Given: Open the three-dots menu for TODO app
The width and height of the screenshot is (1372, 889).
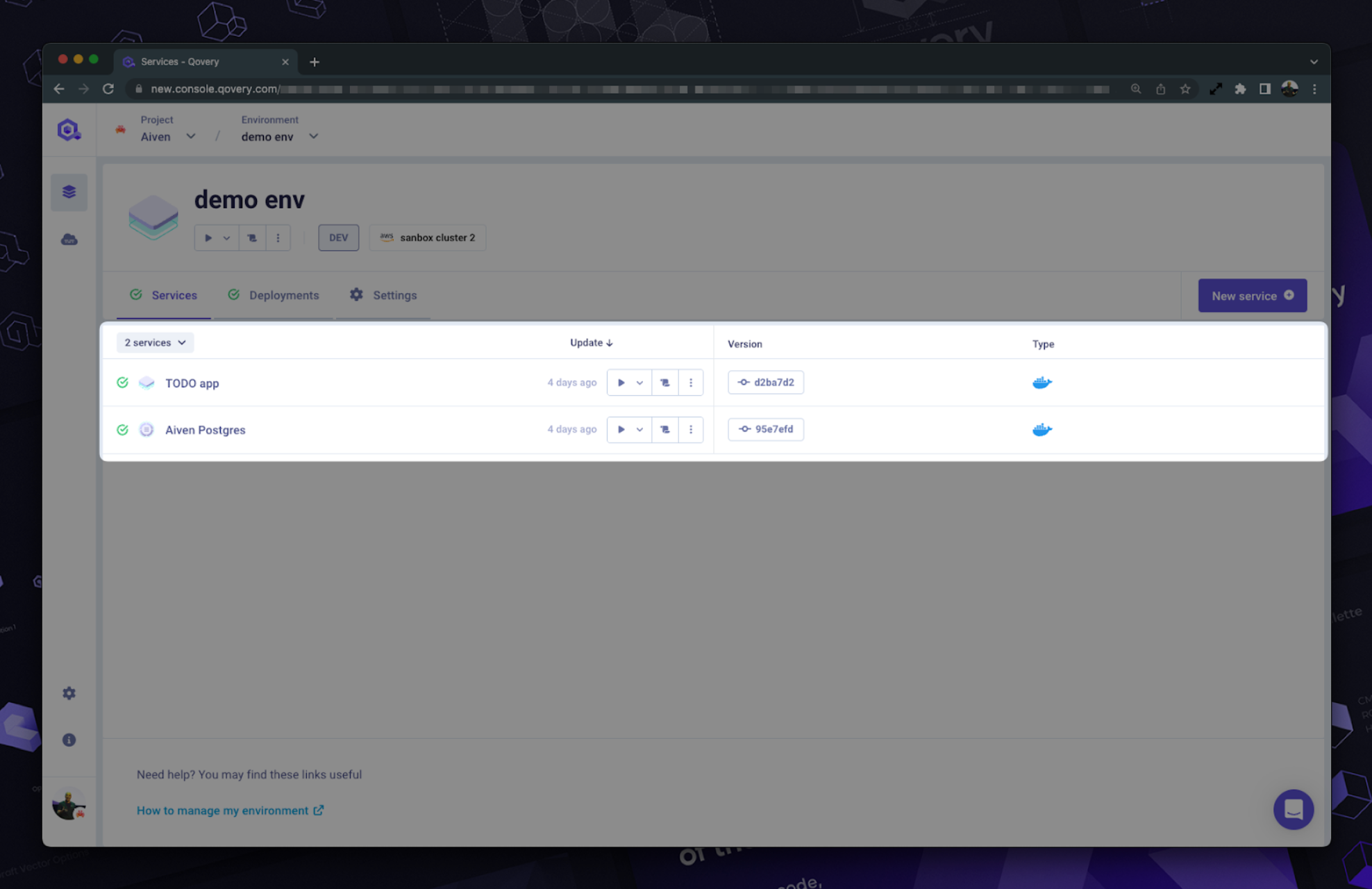Looking at the screenshot, I should pos(690,383).
